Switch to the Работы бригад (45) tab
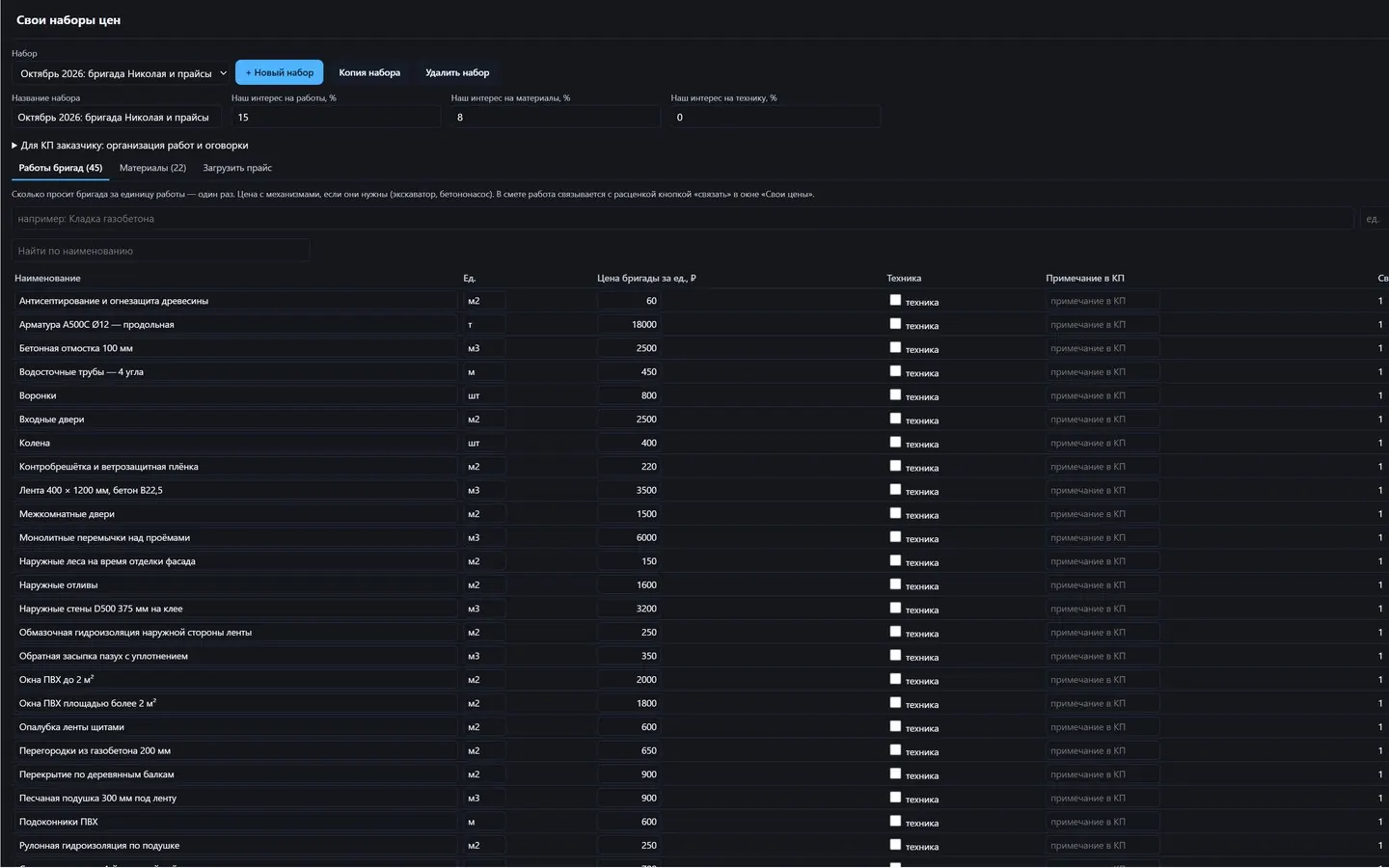1389x868 pixels. coord(61,168)
